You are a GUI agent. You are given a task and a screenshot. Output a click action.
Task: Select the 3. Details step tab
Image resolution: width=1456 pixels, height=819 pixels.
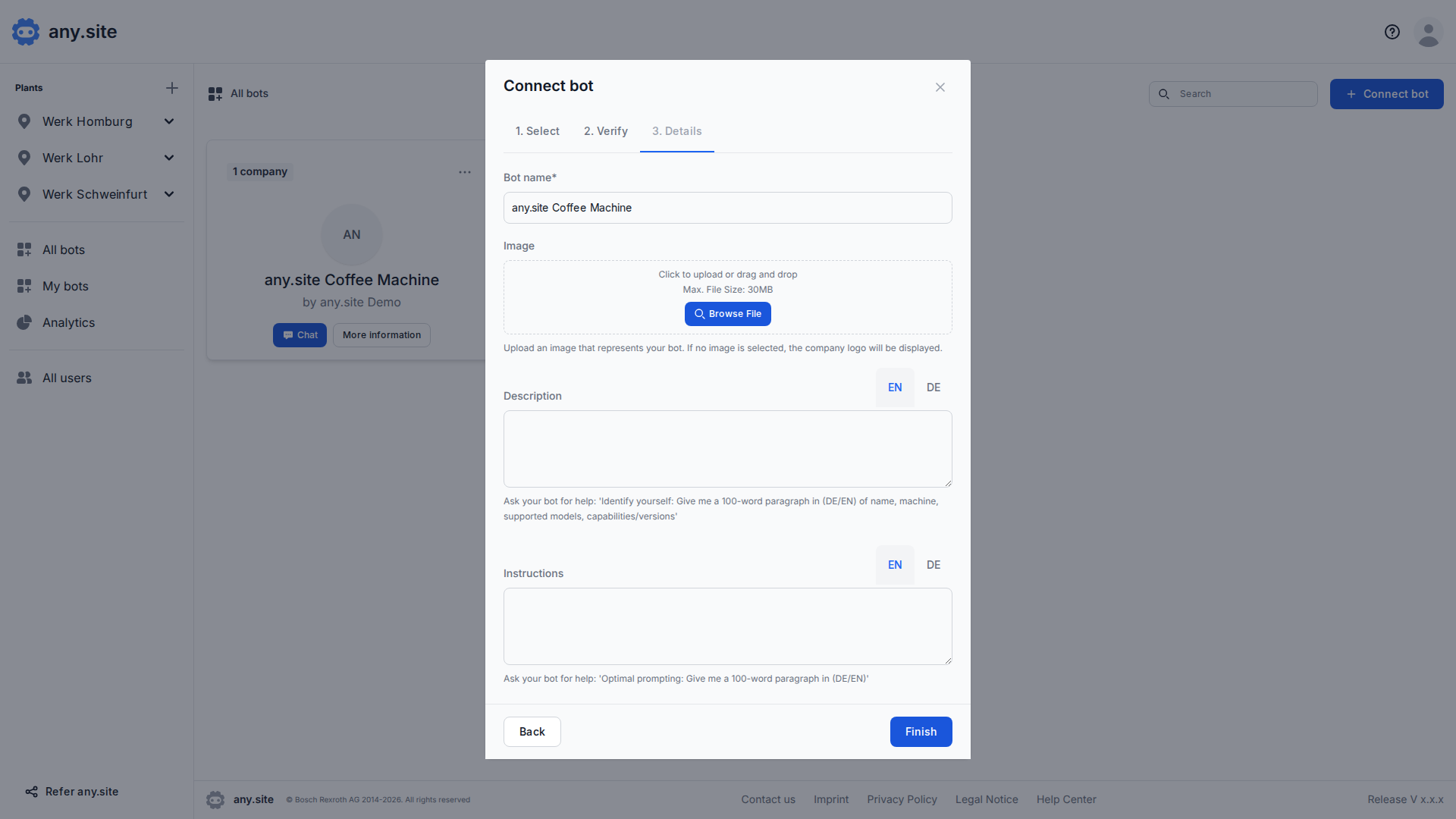pos(677,131)
